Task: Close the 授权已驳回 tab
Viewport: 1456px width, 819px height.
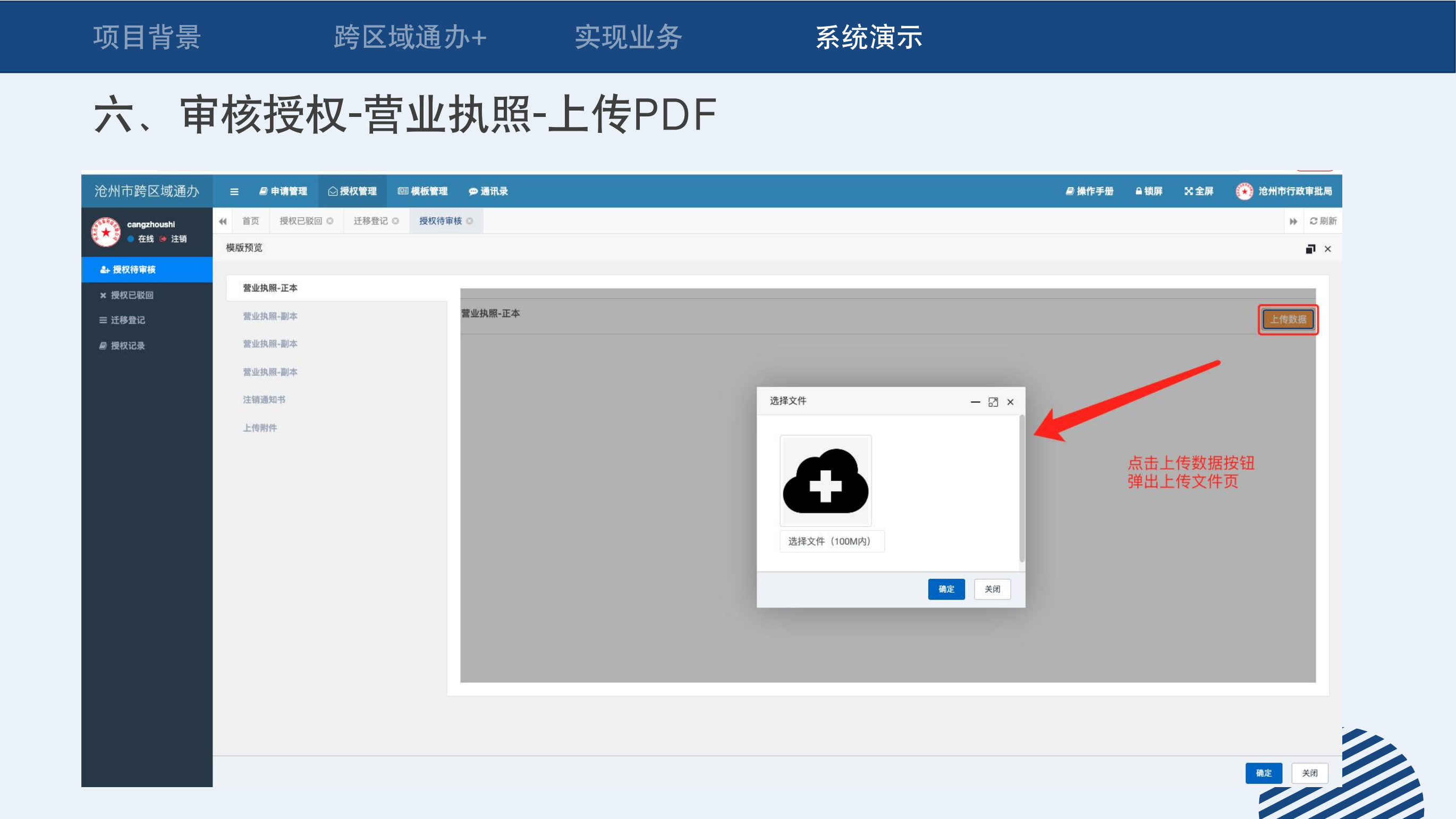Action: click(x=330, y=221)
